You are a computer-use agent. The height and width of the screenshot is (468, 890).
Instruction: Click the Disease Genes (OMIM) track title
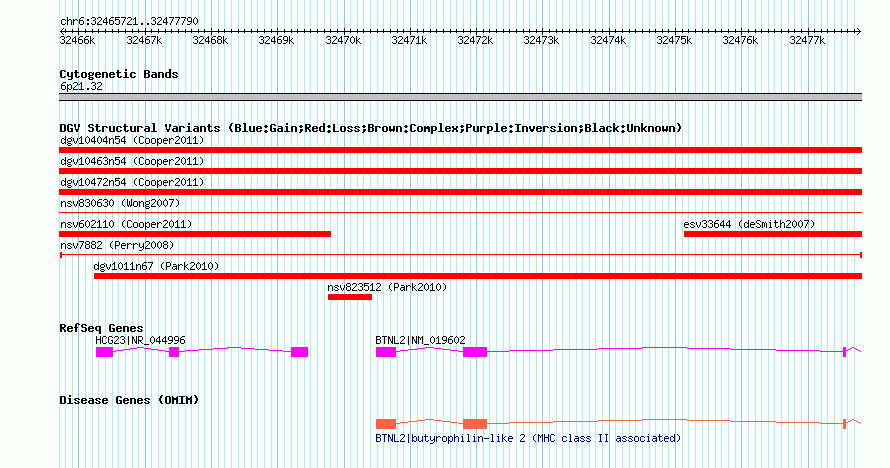click(129, 400)
